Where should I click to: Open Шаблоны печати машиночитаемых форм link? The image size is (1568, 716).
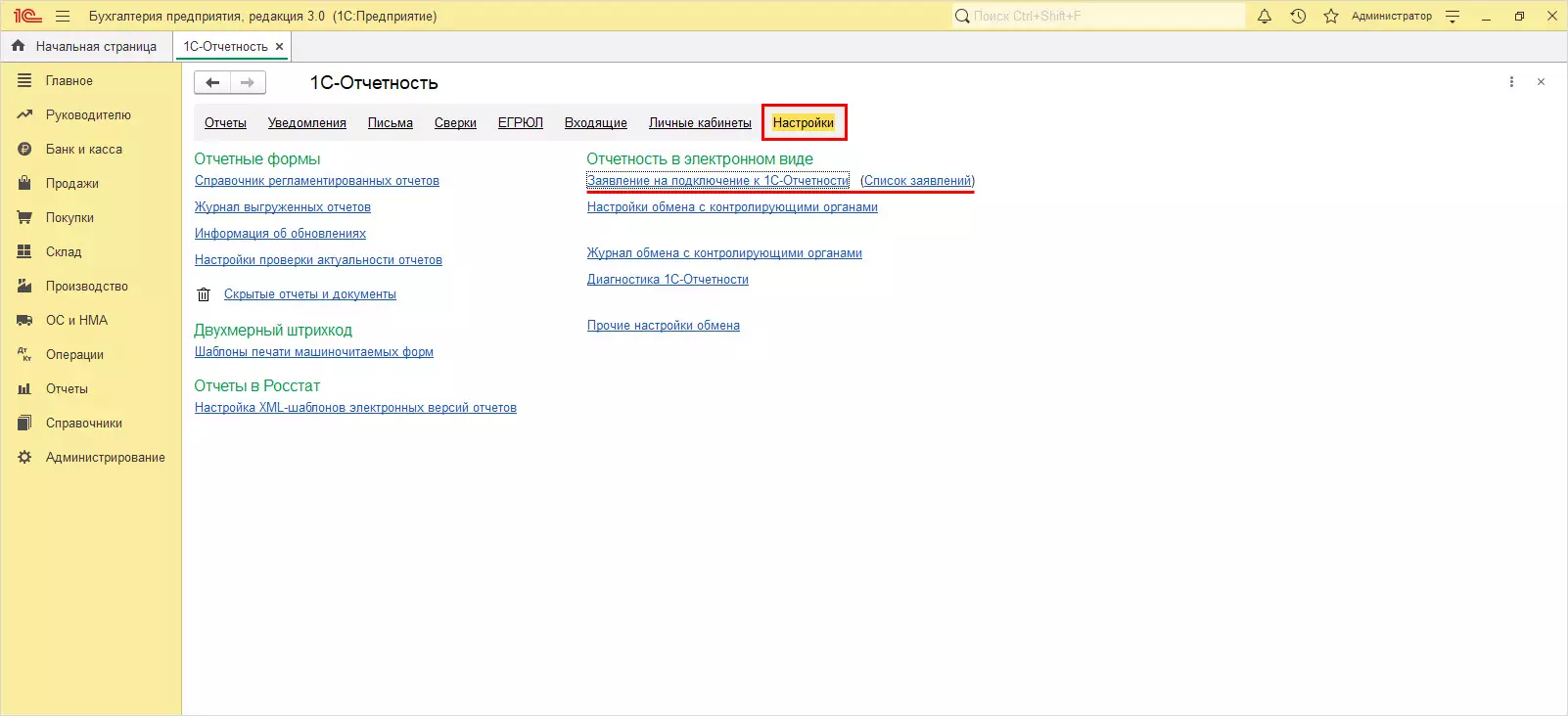(314, 351)
